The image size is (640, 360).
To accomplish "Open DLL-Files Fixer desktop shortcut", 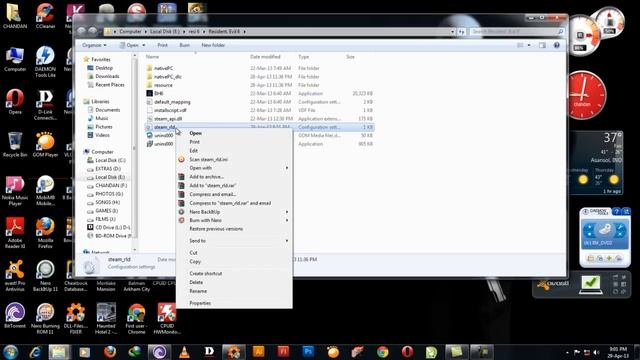I will click(76, 318).
